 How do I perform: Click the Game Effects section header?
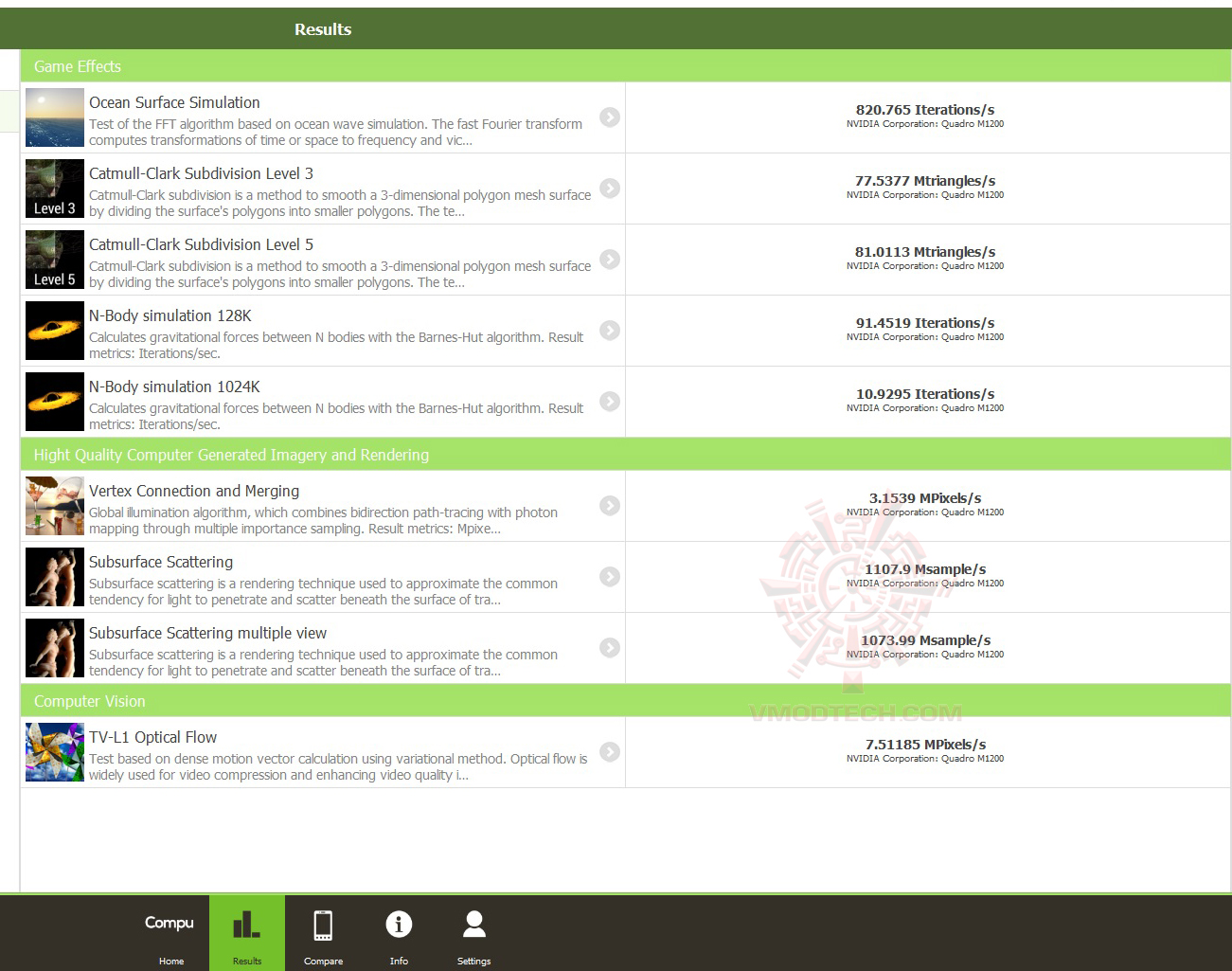626,66
